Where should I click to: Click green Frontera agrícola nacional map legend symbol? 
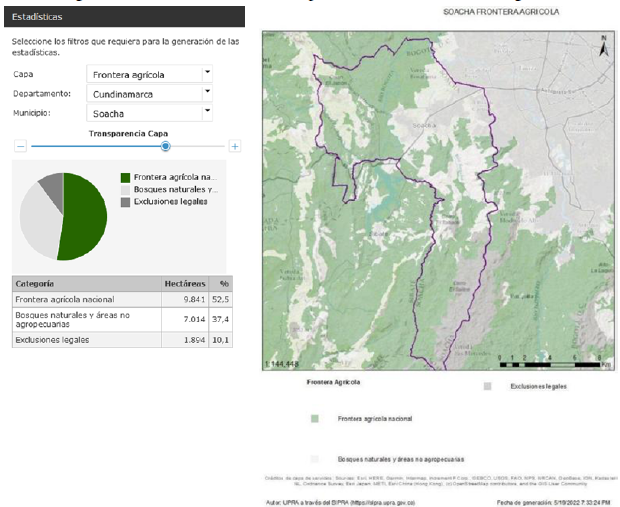click(x=314, y=420)
